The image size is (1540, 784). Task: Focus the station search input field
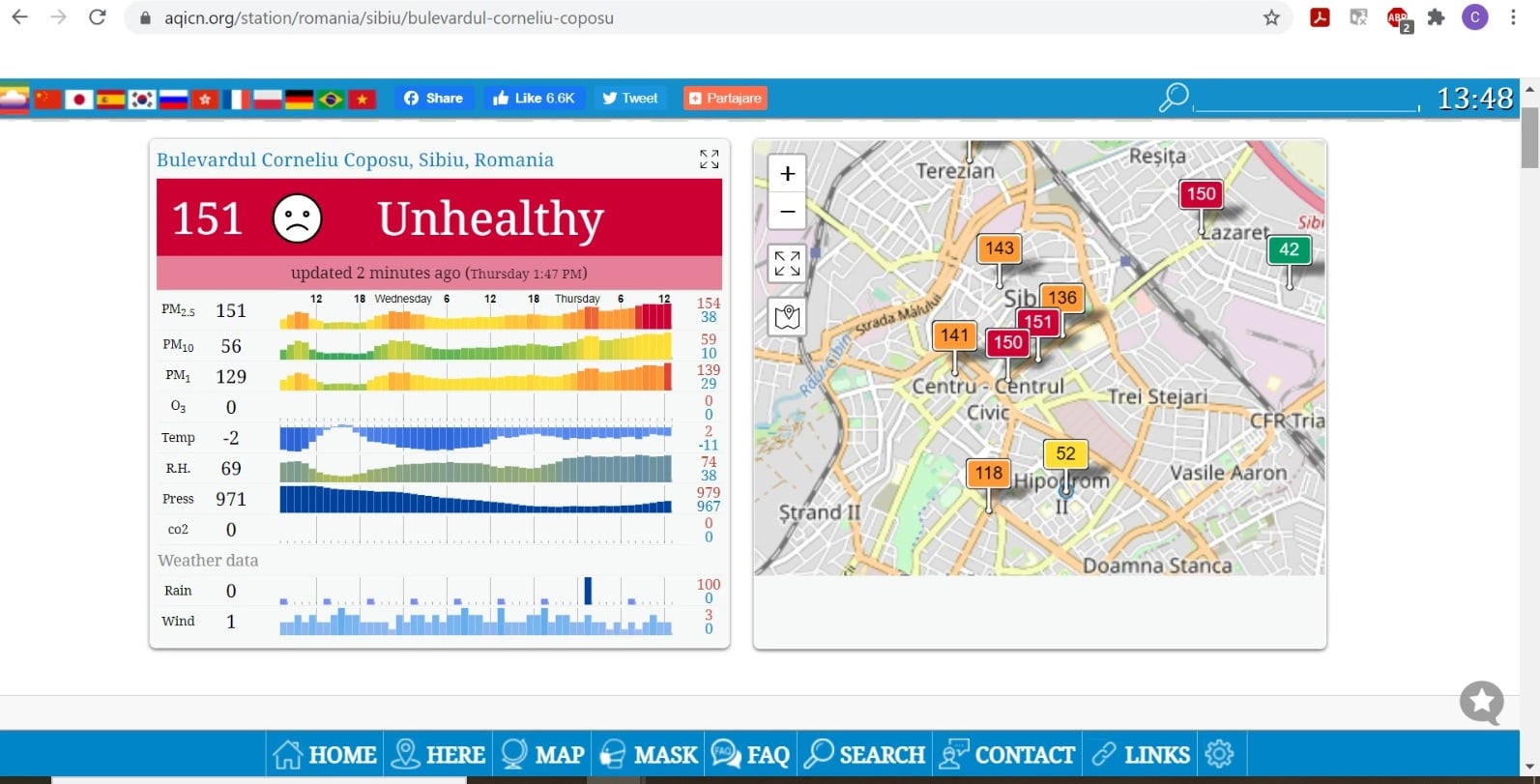(1307, 99)
